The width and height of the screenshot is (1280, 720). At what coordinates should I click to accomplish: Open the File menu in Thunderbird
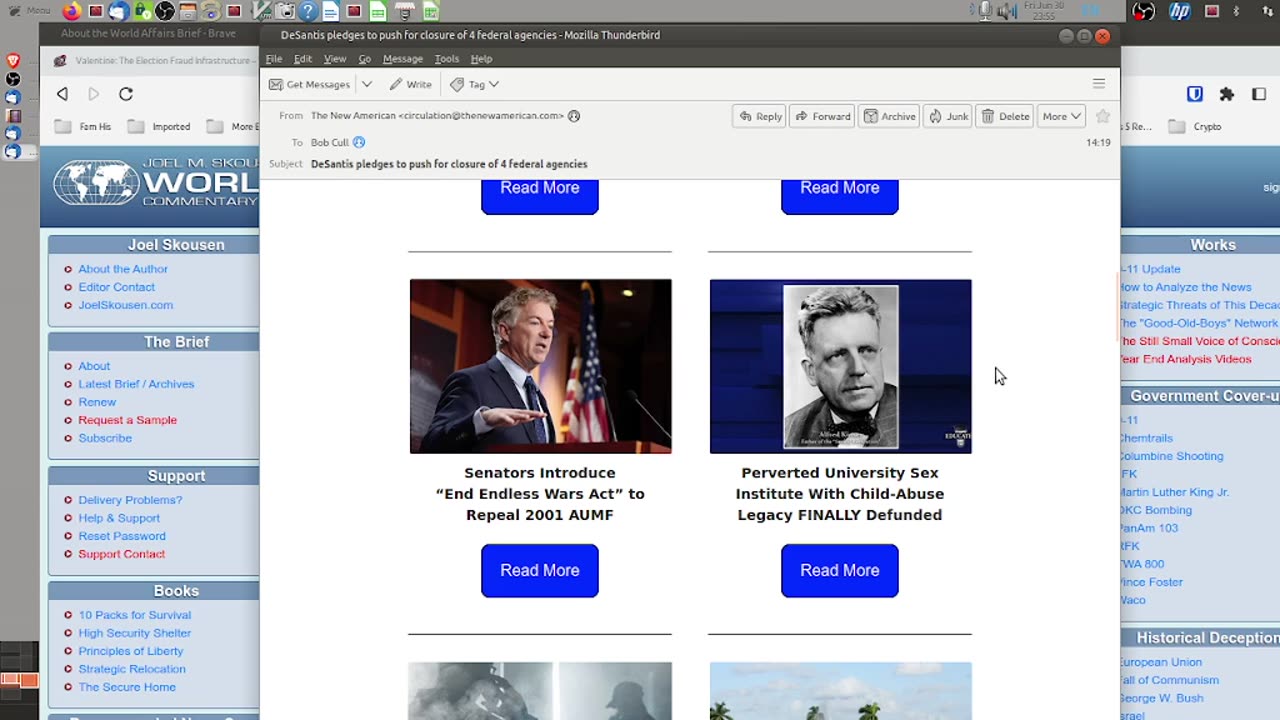pos(273,59)
